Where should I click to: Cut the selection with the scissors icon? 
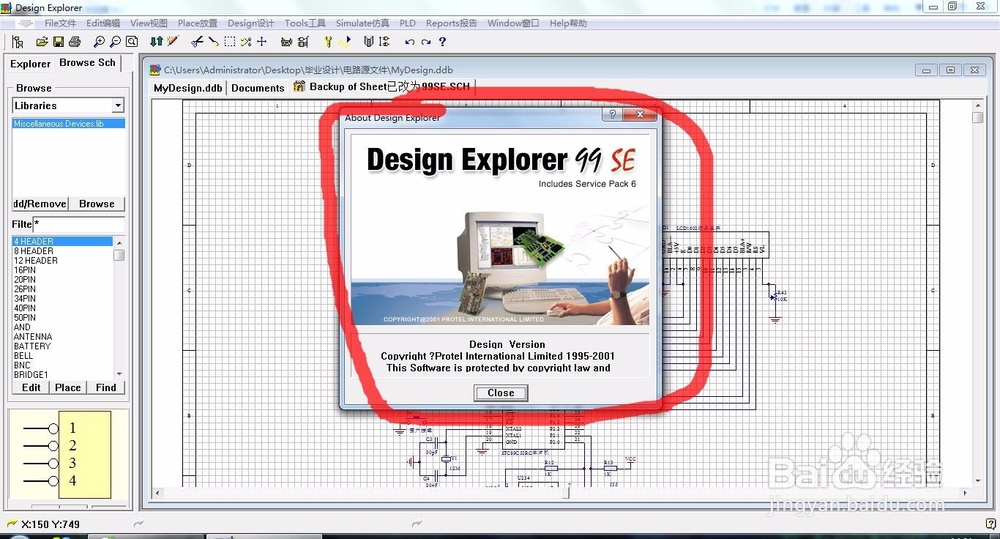[197, 42]
